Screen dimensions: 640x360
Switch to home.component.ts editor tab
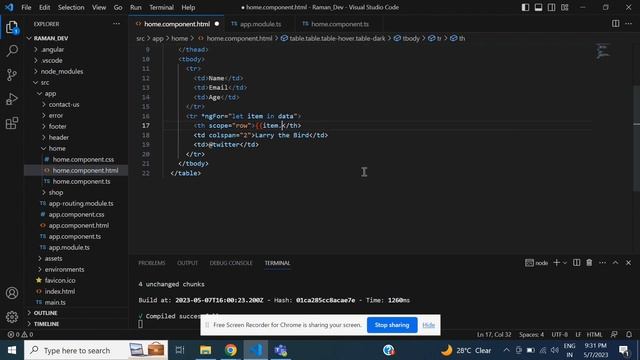coord(340,24)
